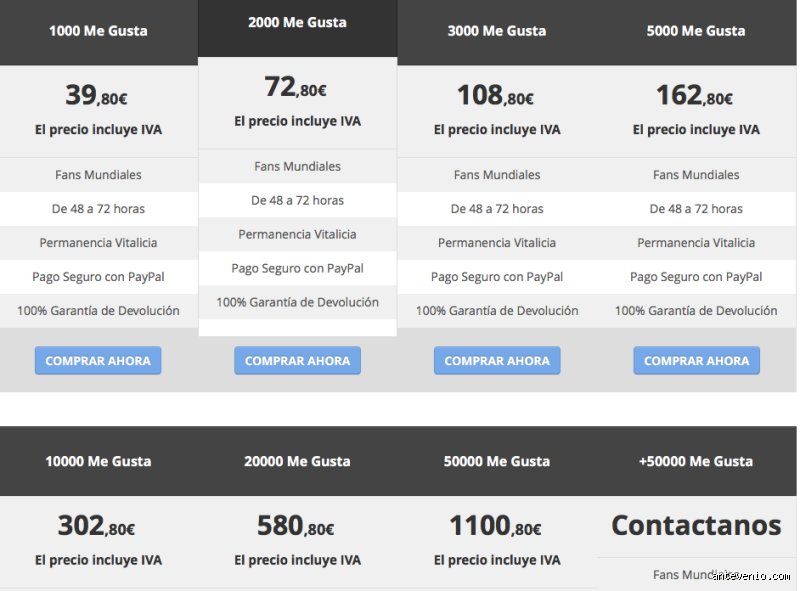The width and height of the screenshot is (800, 591).
Task: Click 'Pago Seguro con PayPal' in 1000 plan
Action: pyautogui.click(x=98, y=277)
